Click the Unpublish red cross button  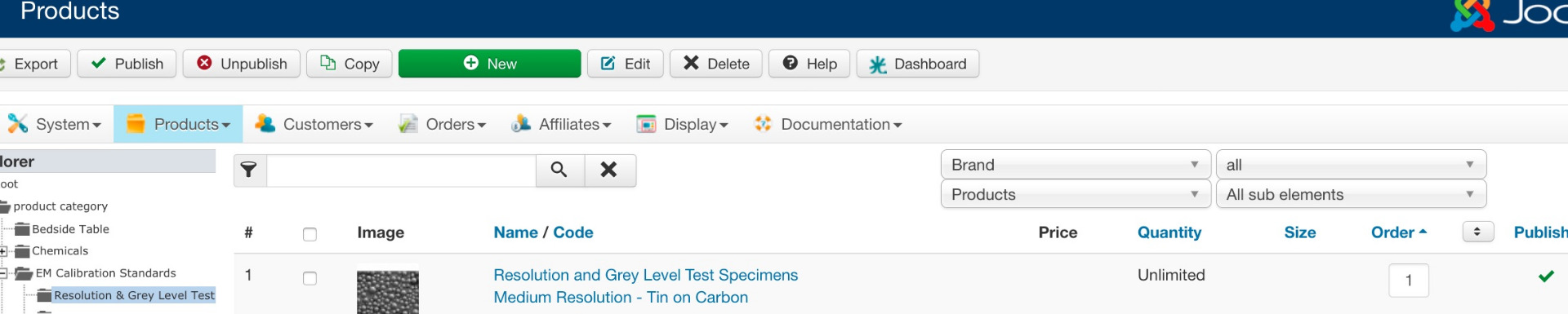click(x=242, y=64)
